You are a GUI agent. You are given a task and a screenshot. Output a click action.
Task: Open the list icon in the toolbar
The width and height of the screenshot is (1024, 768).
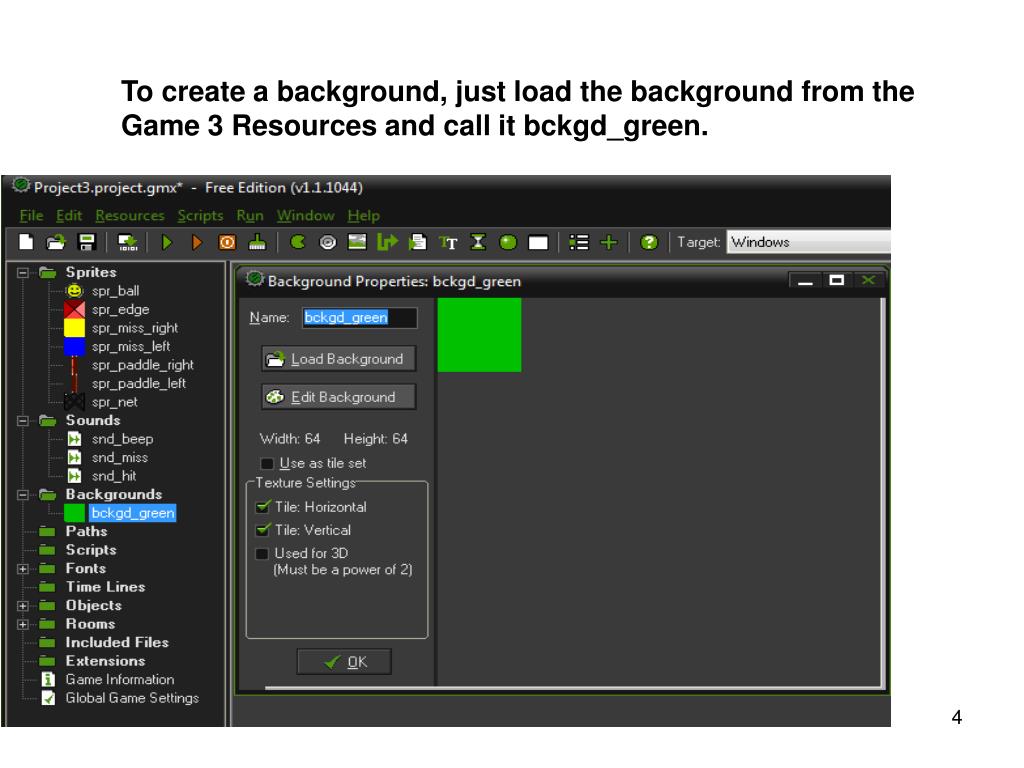click(579, 242)
